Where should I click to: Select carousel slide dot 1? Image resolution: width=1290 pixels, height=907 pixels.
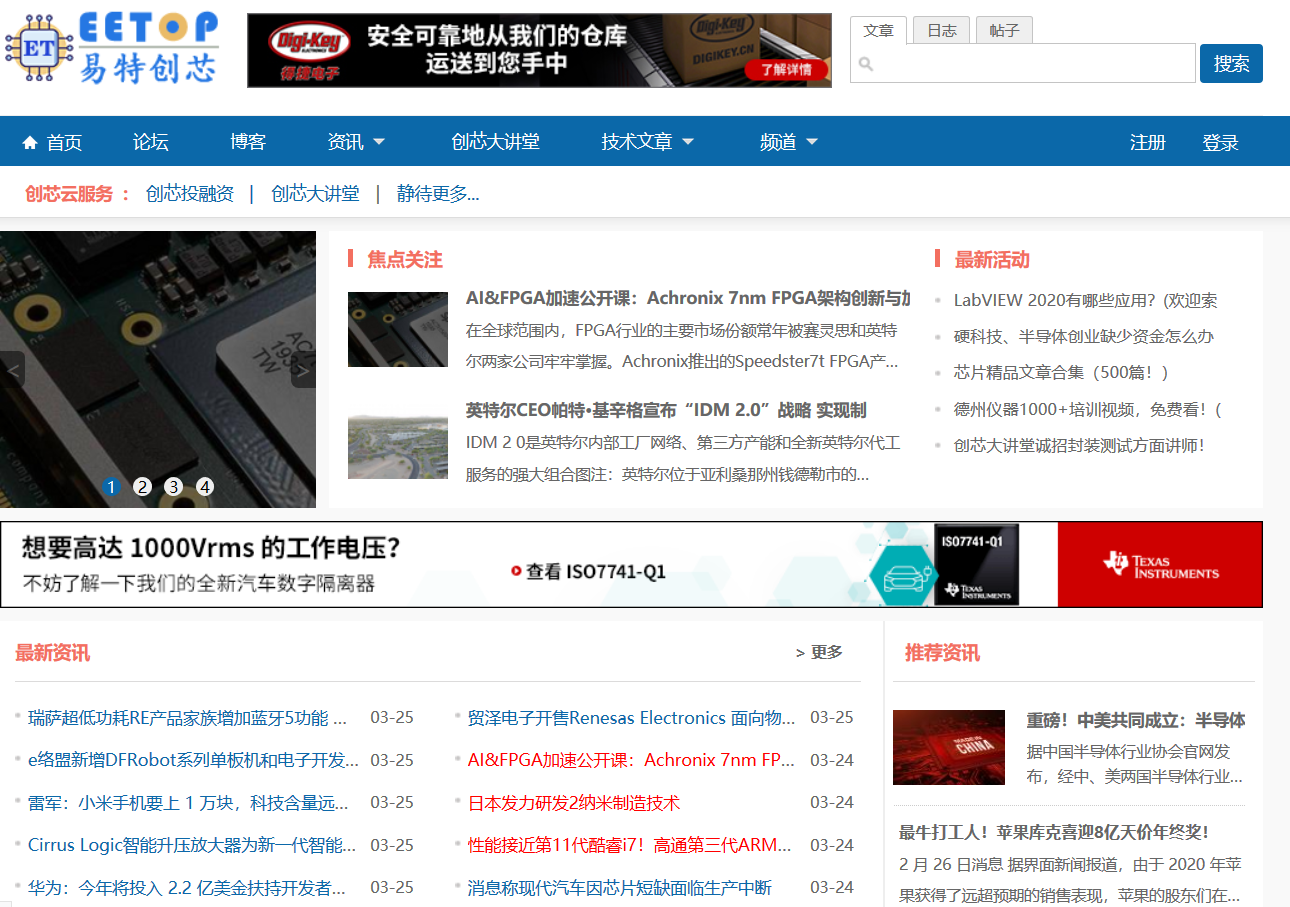pos(111,487)
